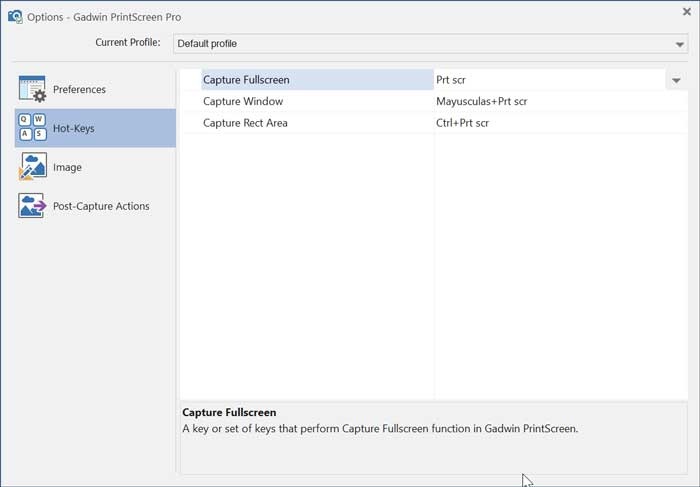Click the Preferences gear window icon
The width and height of the screenshot is (700, 487).
point(32,89)
